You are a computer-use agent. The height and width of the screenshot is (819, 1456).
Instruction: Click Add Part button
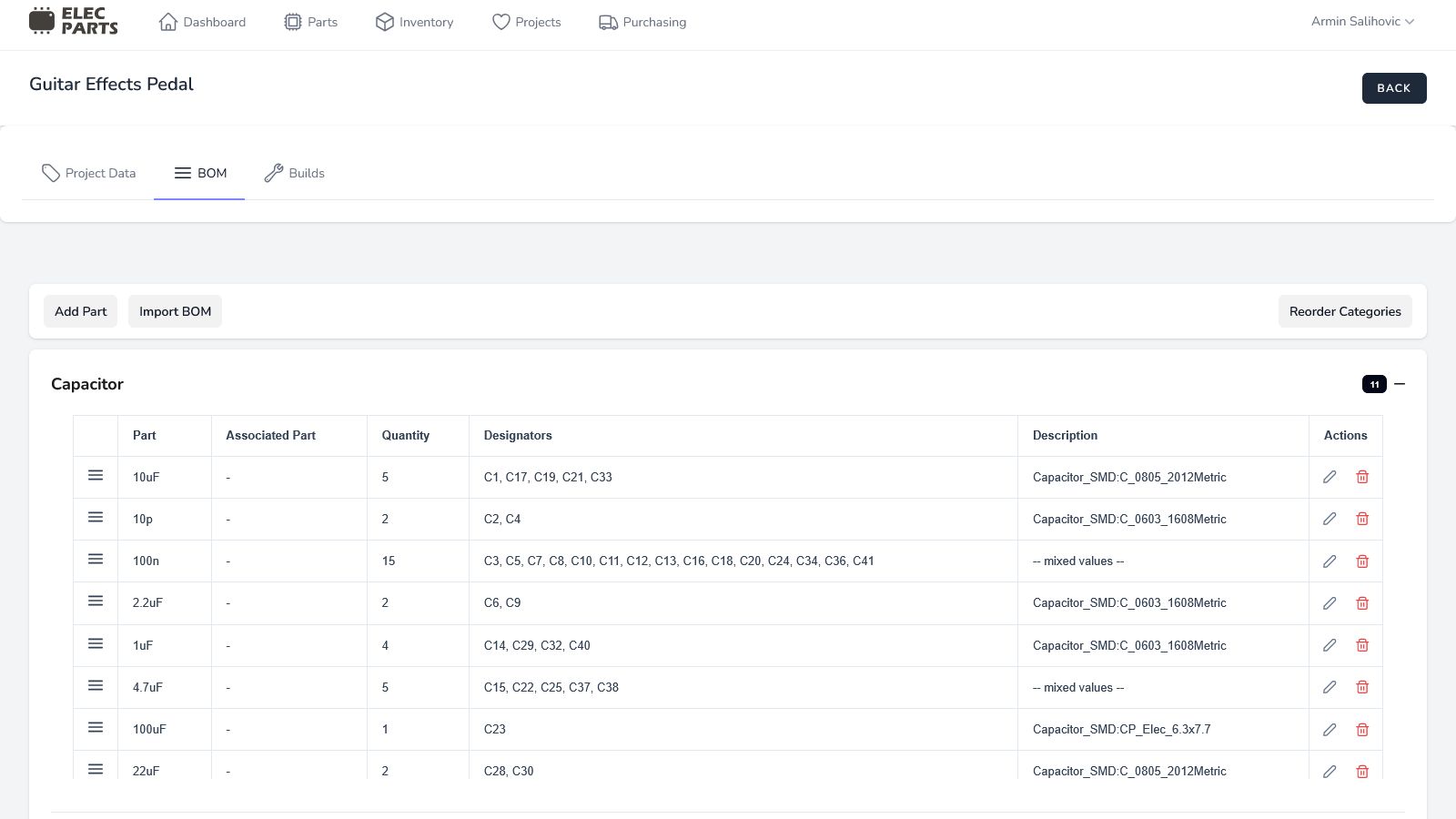pos(80,311)
